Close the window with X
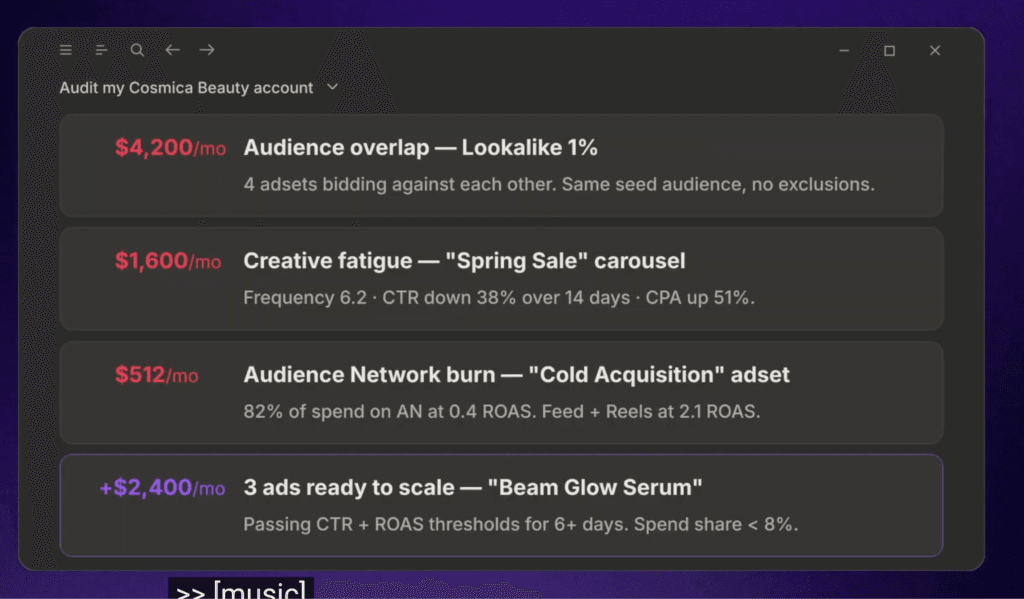The height and width of the screenshot is (599, 1024). pyautogui.click(x=935, y=50)
